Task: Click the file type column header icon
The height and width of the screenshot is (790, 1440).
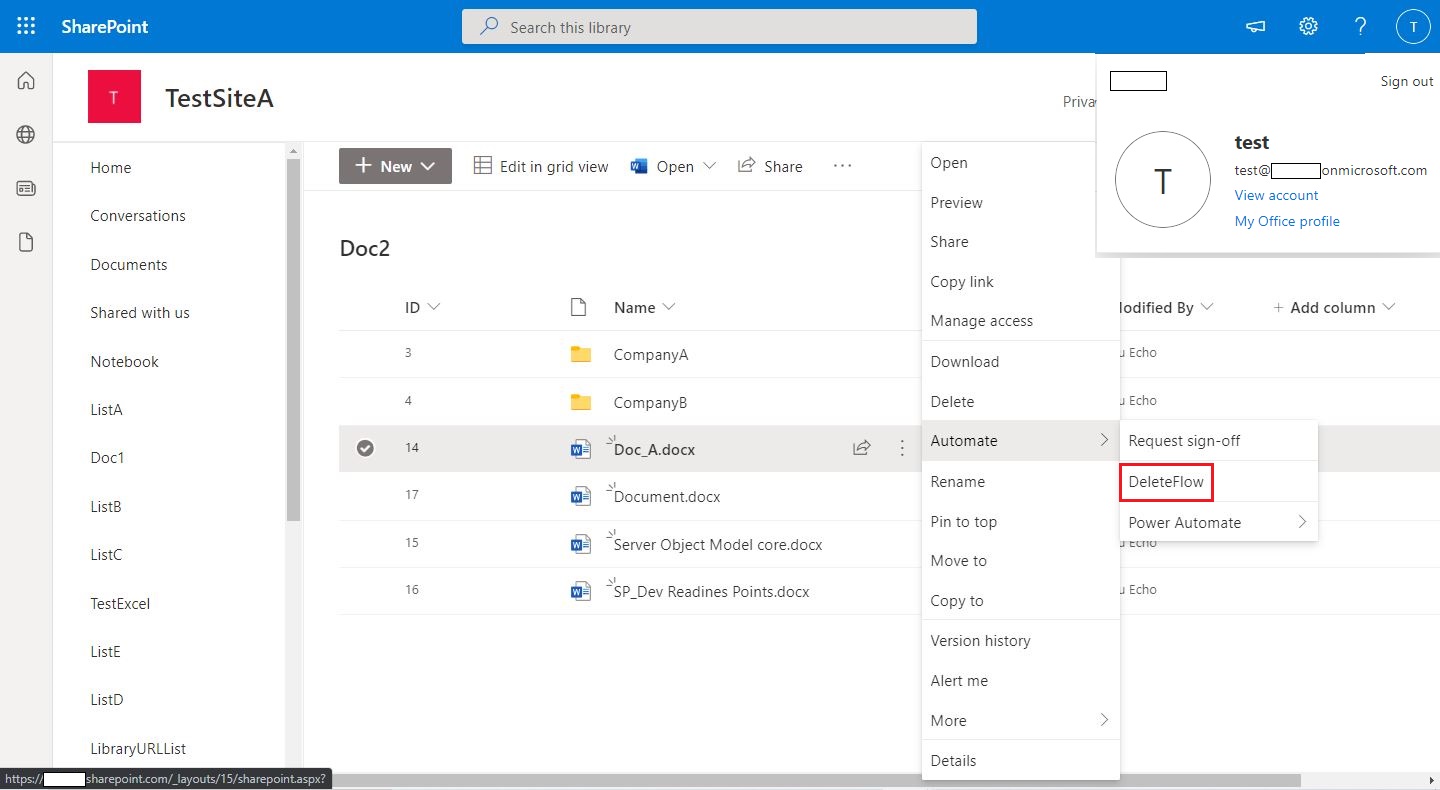Action: click(x=578, y=307)
